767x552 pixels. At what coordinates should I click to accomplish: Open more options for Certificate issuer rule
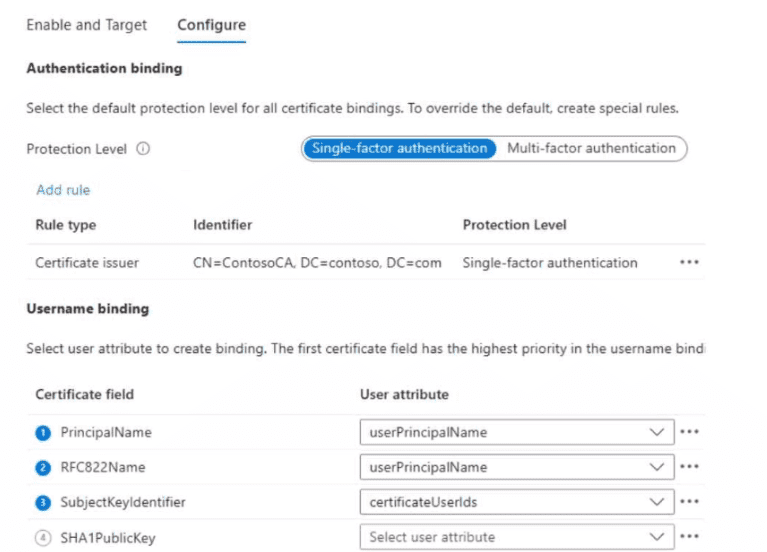(688, 263)
